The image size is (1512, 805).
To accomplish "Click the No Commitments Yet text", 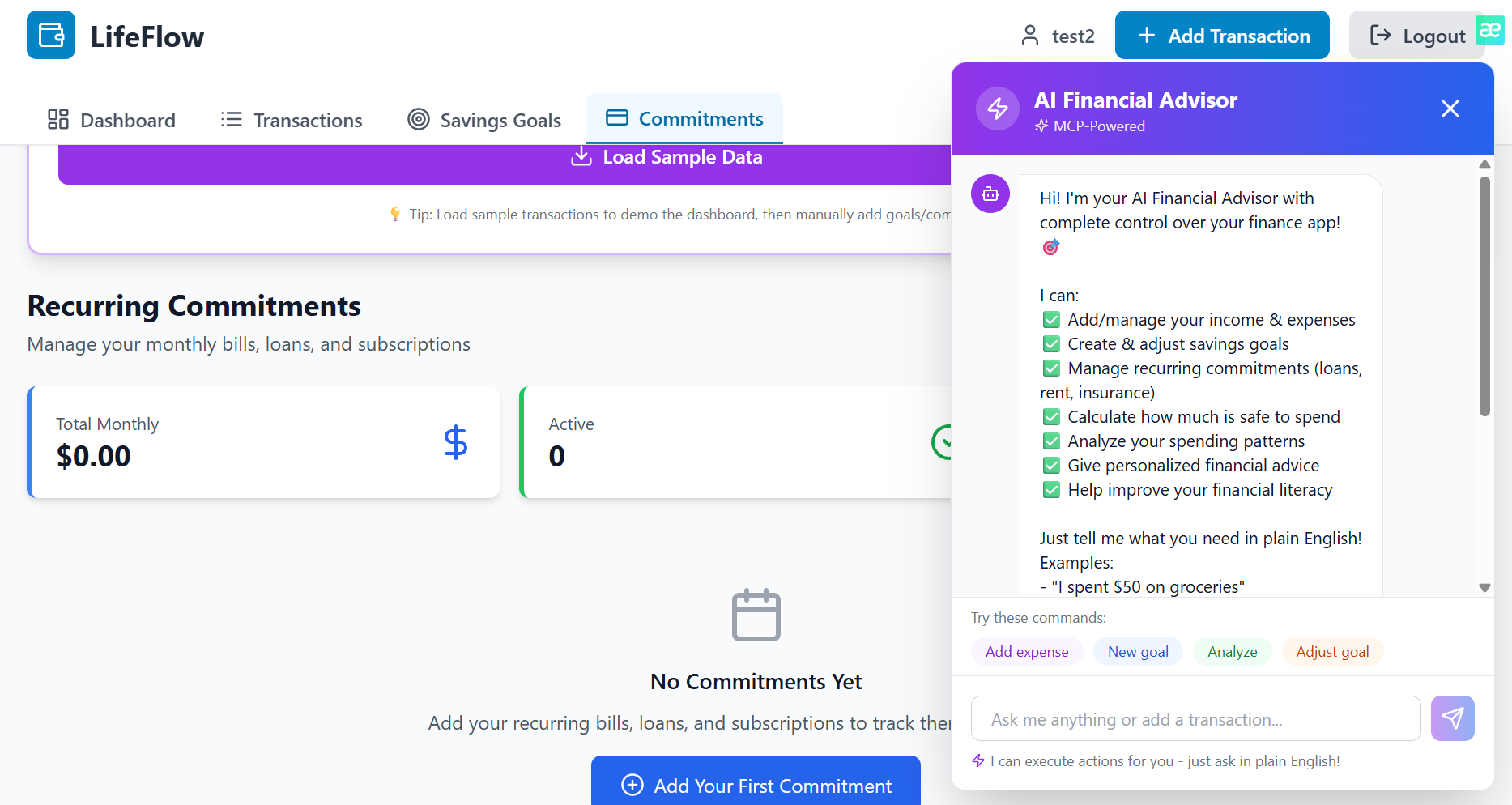I will [x=756, y=682].
